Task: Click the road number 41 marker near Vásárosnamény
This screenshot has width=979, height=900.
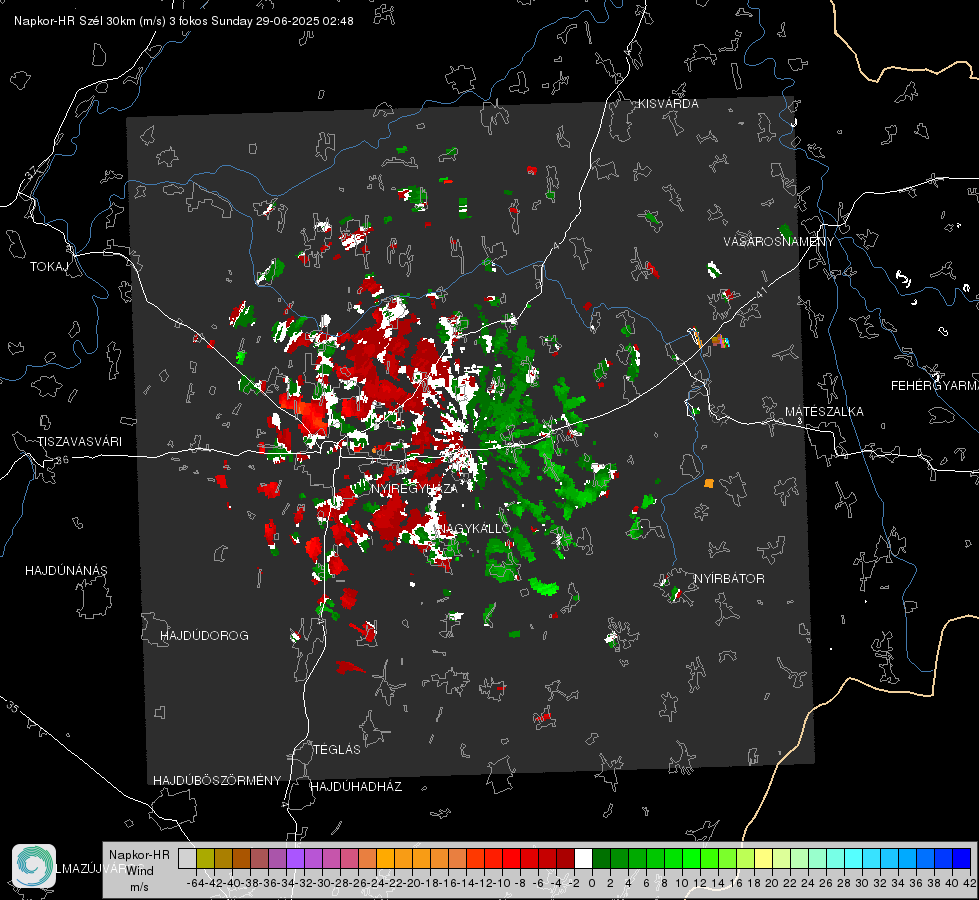Action: 761,293
